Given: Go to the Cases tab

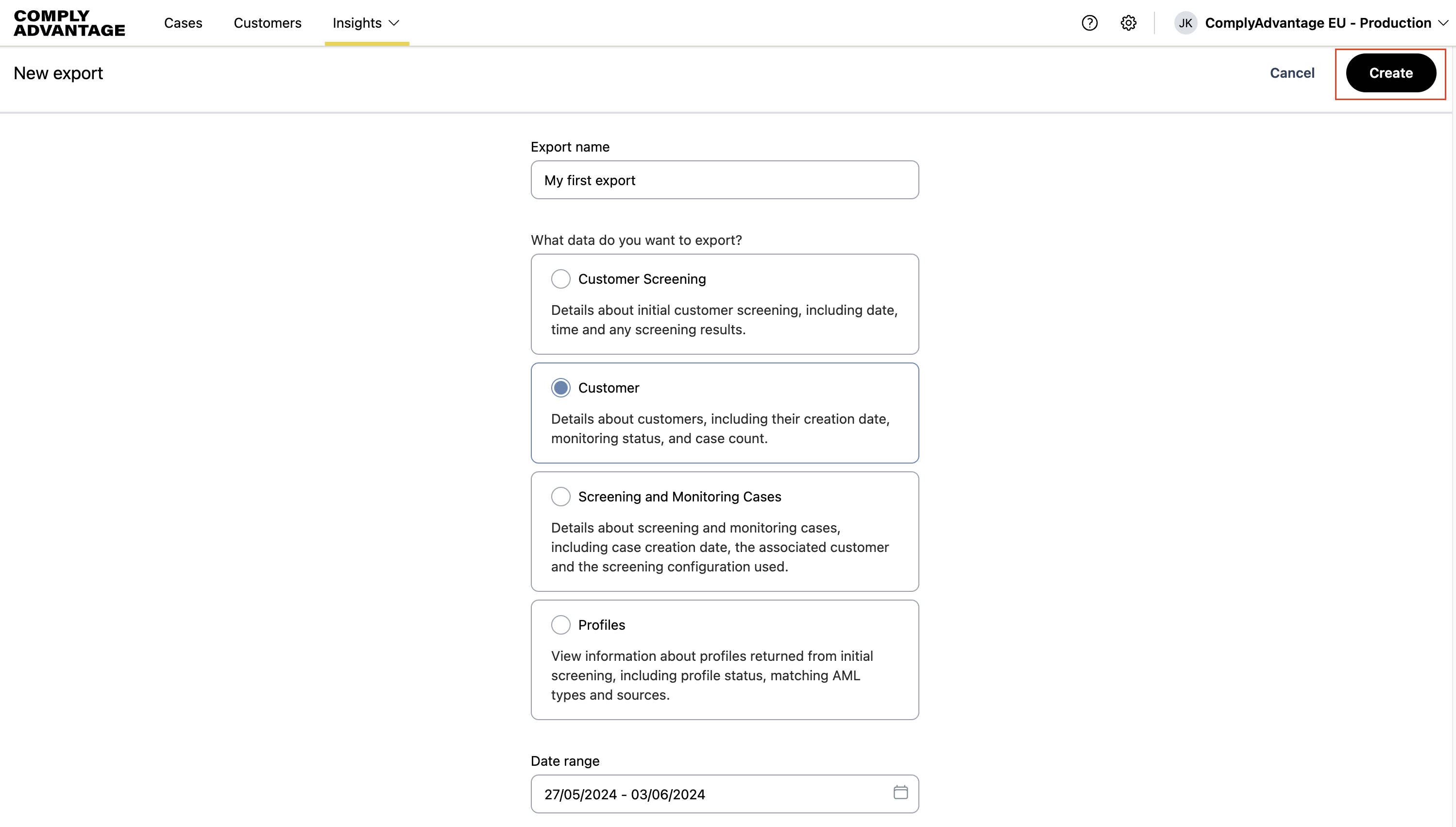Looking at the screenshot, I should pyautogui.click(x=183, y=23).
